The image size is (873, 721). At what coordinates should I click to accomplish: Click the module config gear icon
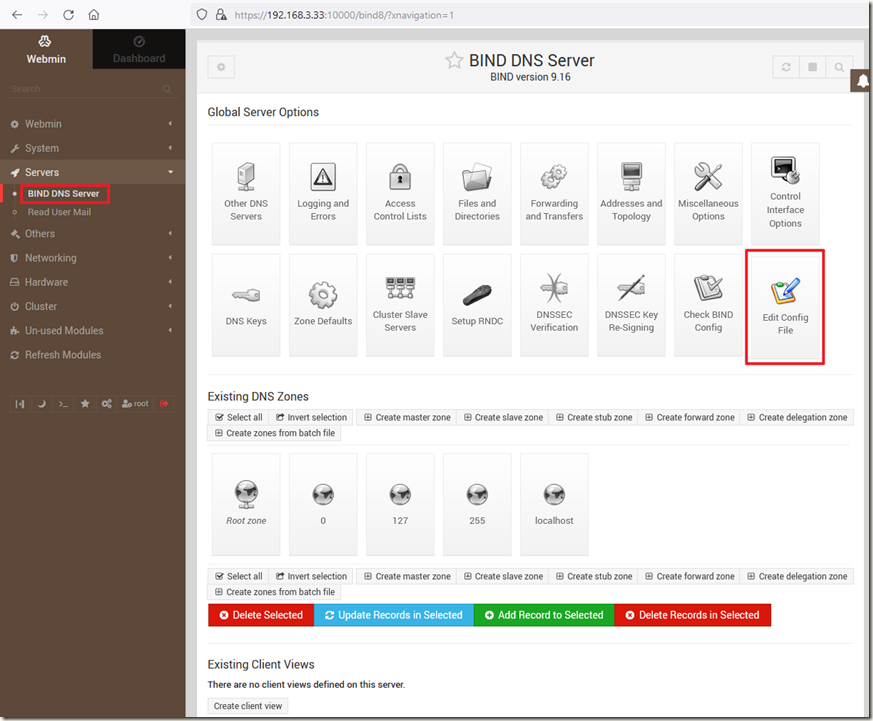pos(221,67)
